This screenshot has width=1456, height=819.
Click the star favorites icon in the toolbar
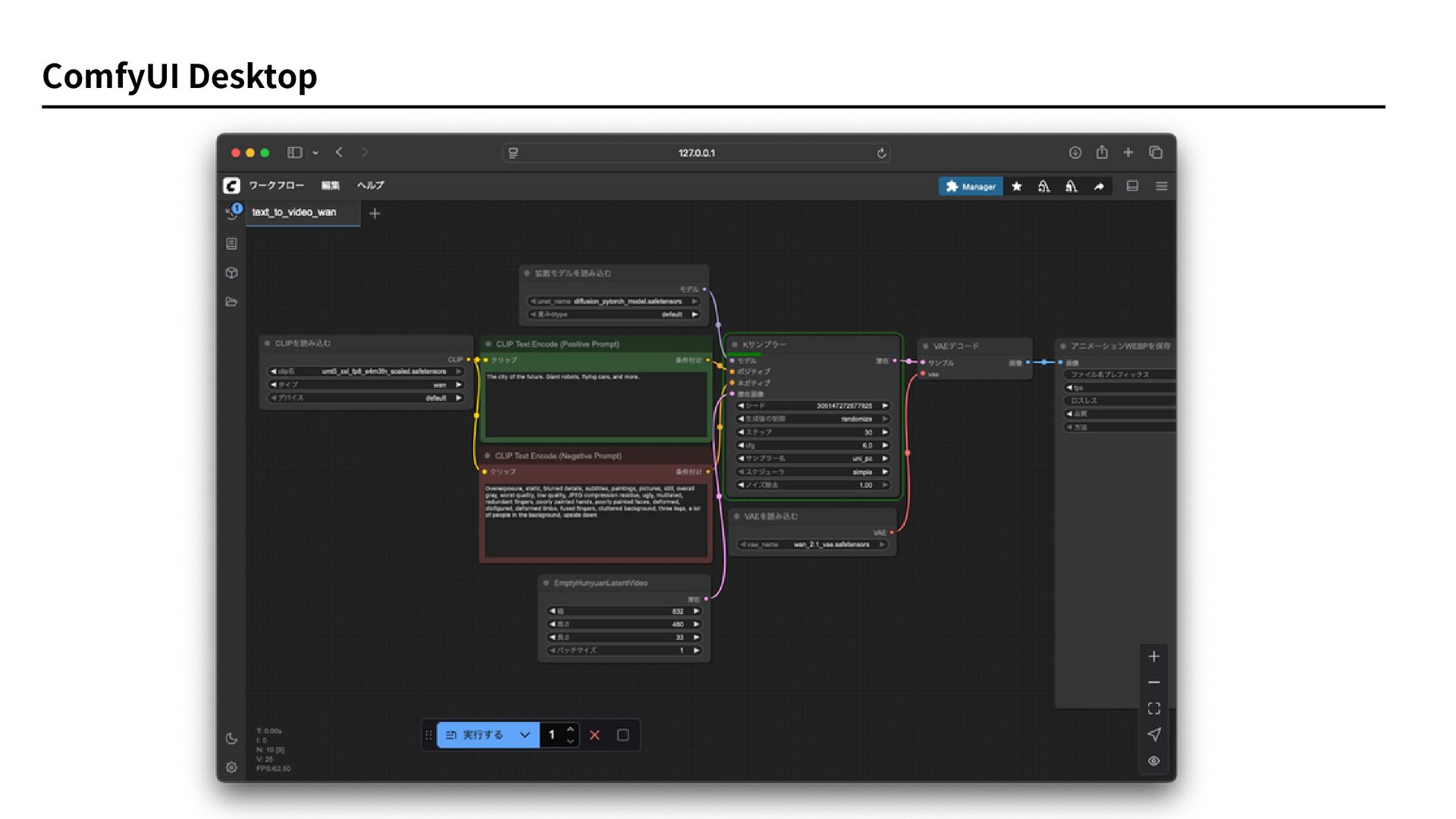[x=1017, y=187]
